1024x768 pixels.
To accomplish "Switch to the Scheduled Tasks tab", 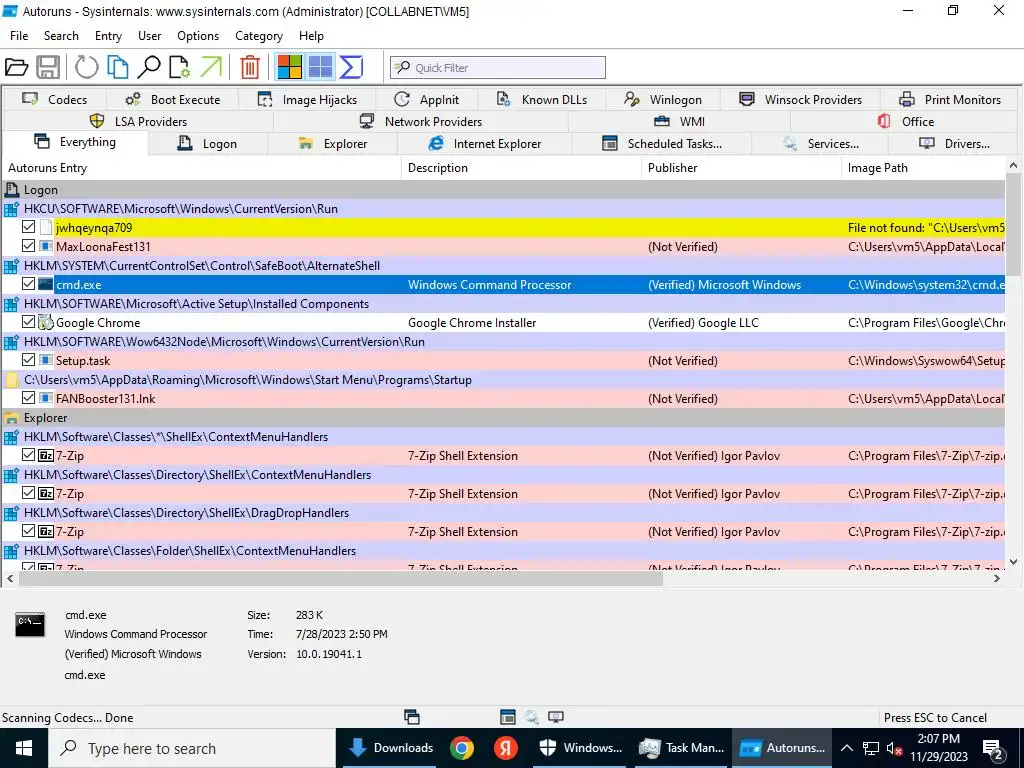I will coord(662,144).
